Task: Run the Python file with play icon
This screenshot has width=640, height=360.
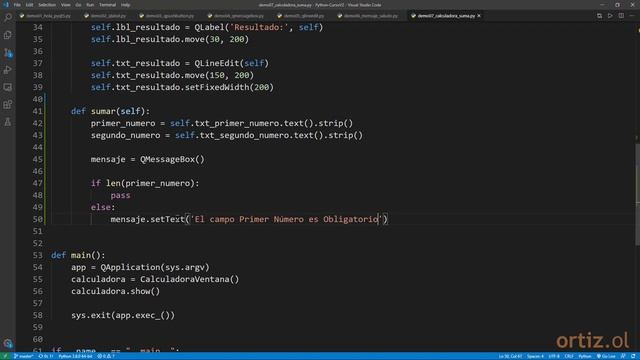Action: click(x=610, y=16)
